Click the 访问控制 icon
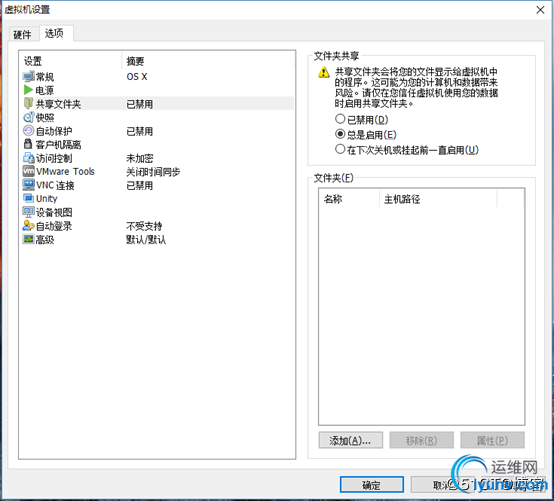The height and width of the screenshot is (501, 554). point(28,158)
